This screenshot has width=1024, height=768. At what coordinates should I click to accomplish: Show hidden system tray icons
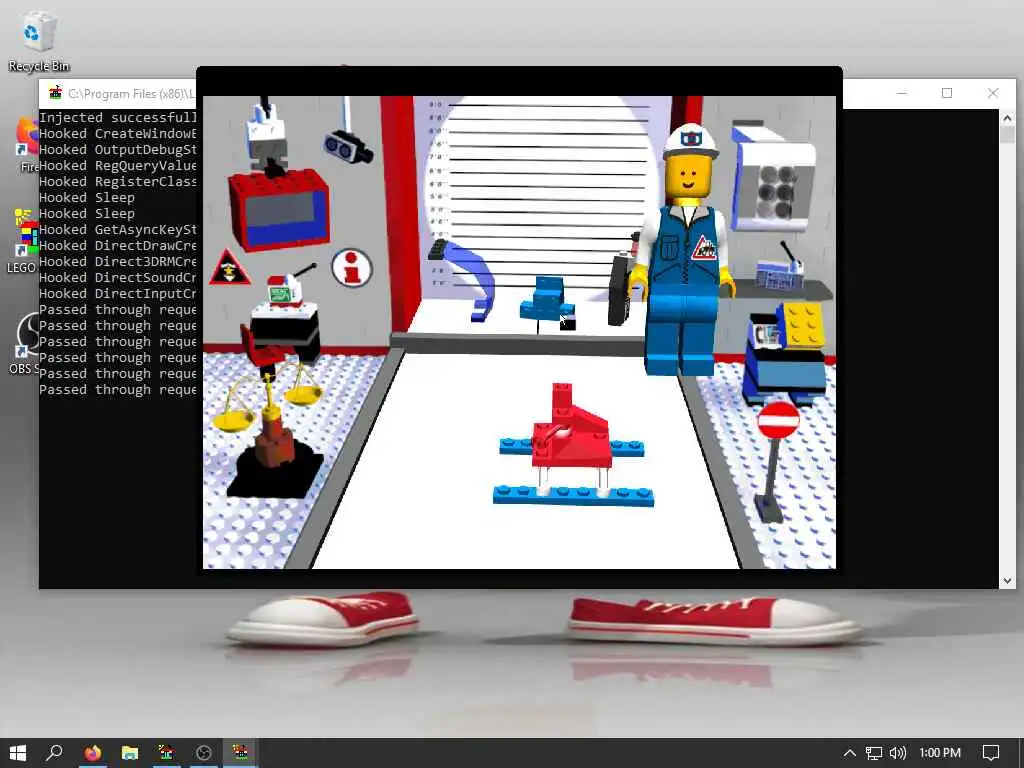(849, 753)
